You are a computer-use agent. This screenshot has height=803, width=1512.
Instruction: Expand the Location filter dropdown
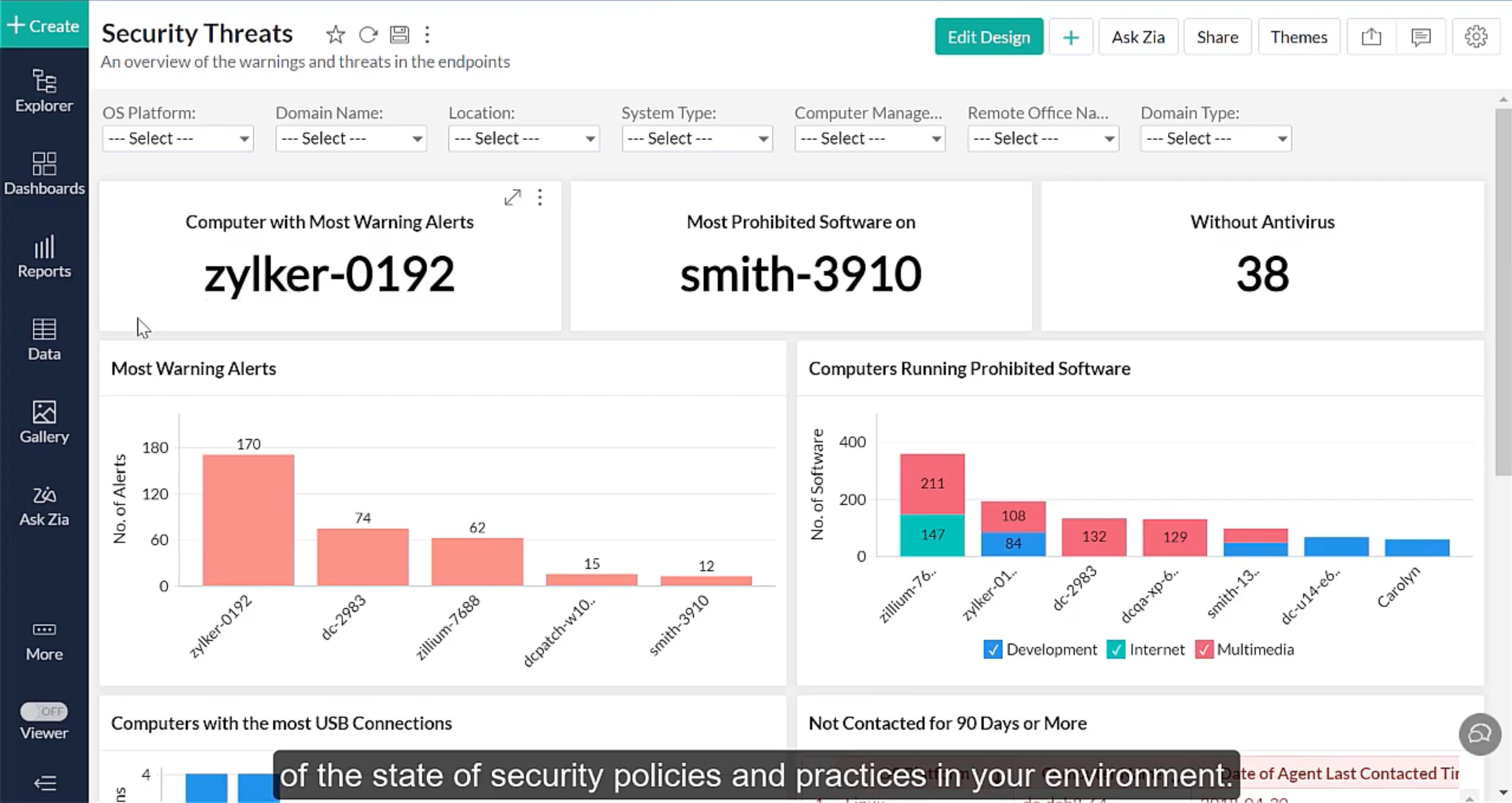coord(524,138)
